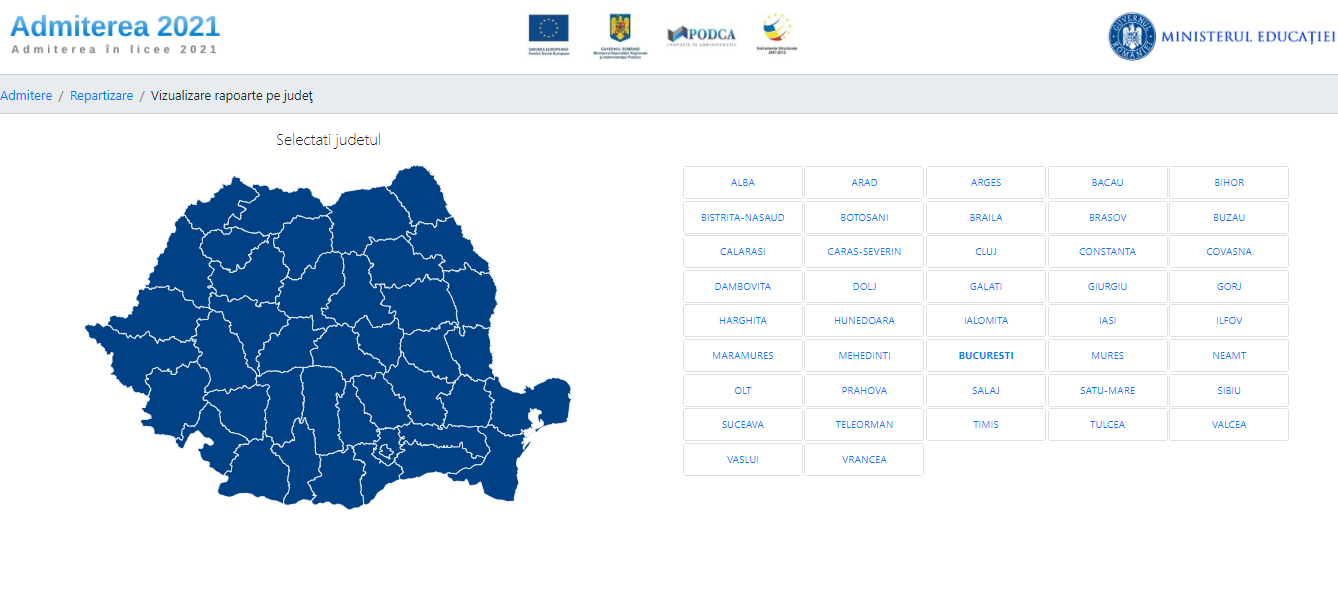The height and width of the screenshot is (609, 1338).
Task: Click the Ministerul Educației round emblem
Action: click(1131, 37)
